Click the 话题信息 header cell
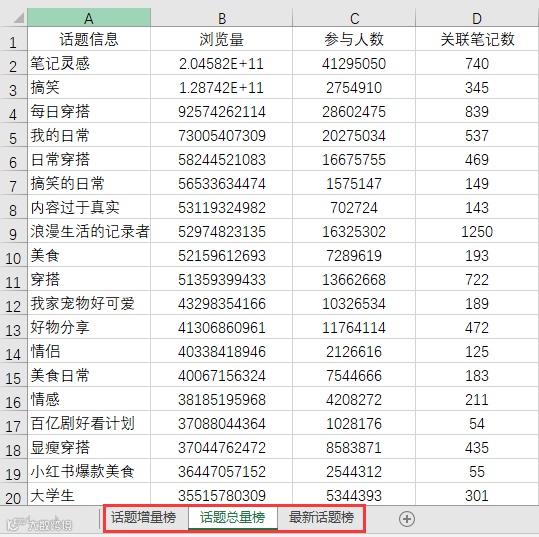This screenshot has width=539, height=537. (89, 39)
